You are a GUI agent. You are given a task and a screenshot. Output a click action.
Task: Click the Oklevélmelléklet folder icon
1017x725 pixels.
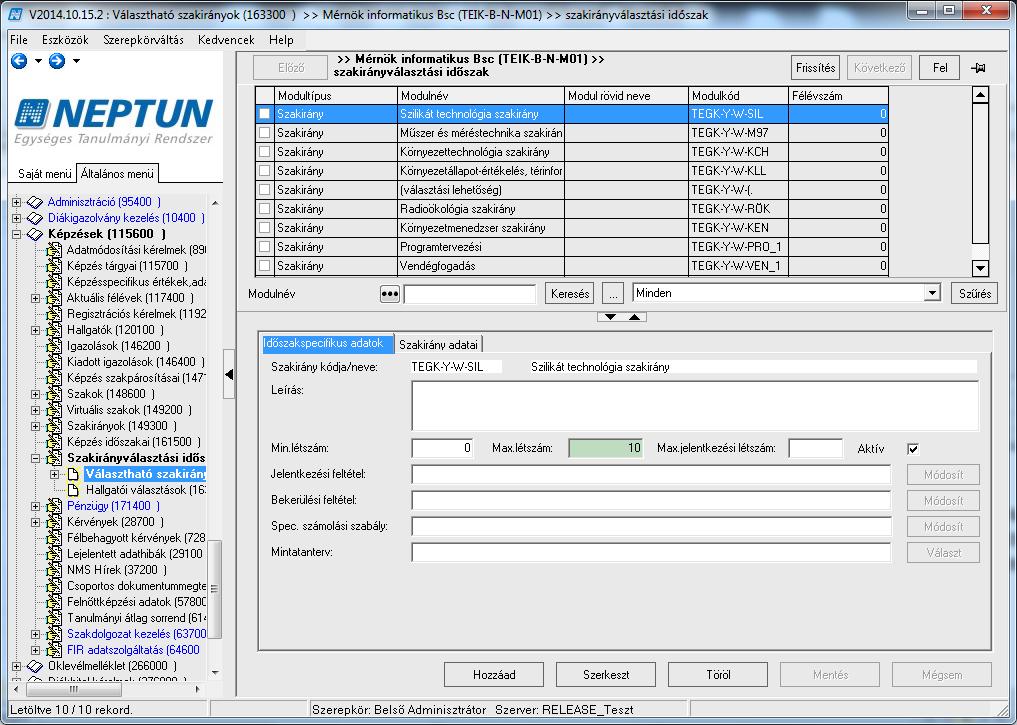pyautogui.click(x=34, y=666)
